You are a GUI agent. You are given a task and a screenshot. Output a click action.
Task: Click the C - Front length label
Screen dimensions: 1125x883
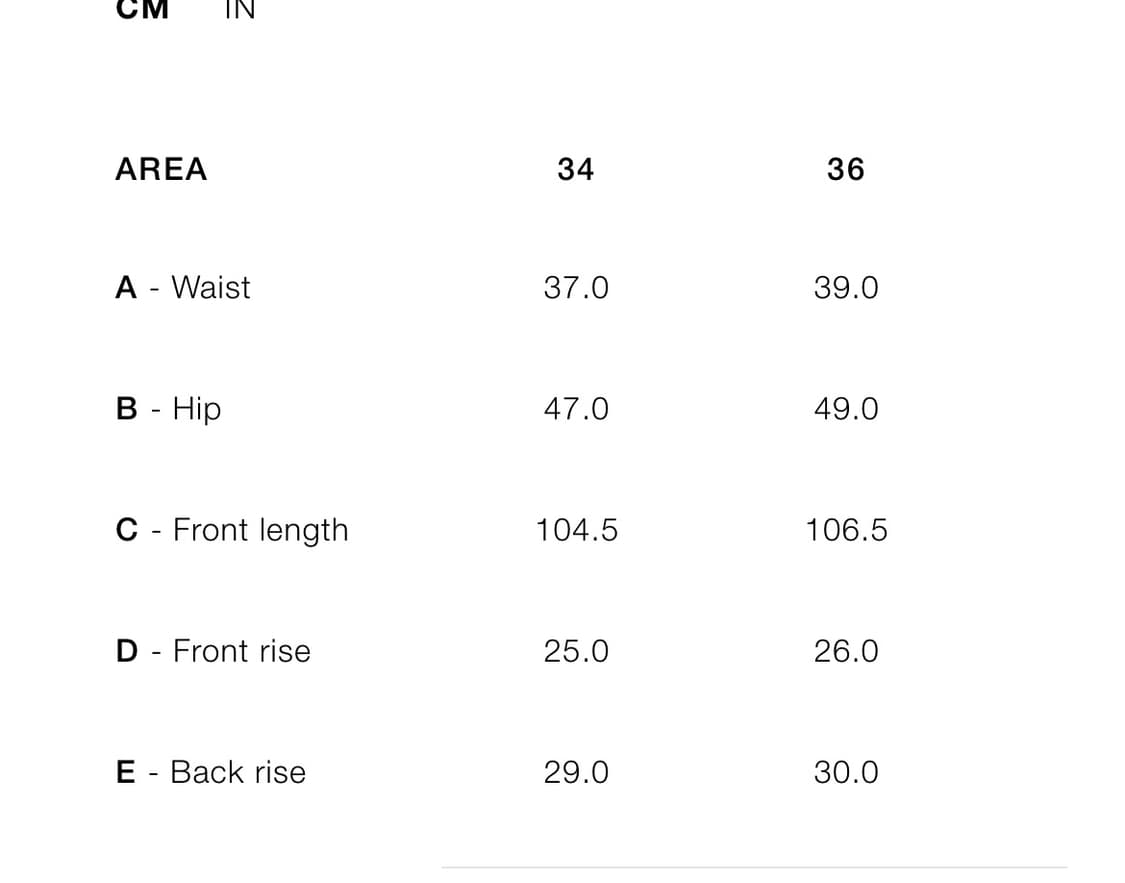point(232,531)
